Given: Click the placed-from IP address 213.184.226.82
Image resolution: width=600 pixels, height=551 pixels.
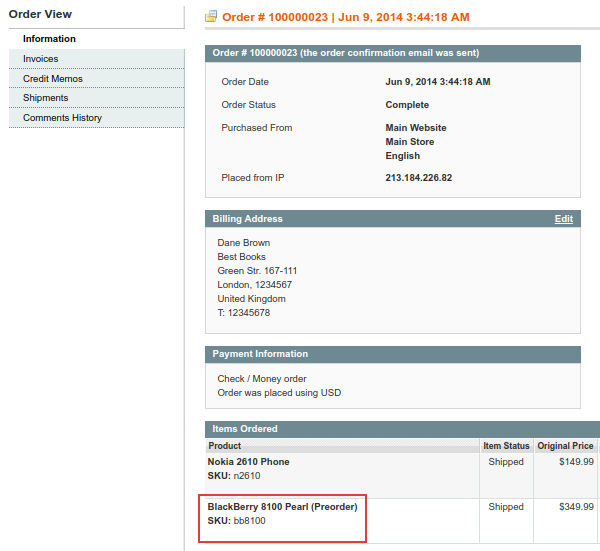Looking at the screenshot, I should click(418, 178).
